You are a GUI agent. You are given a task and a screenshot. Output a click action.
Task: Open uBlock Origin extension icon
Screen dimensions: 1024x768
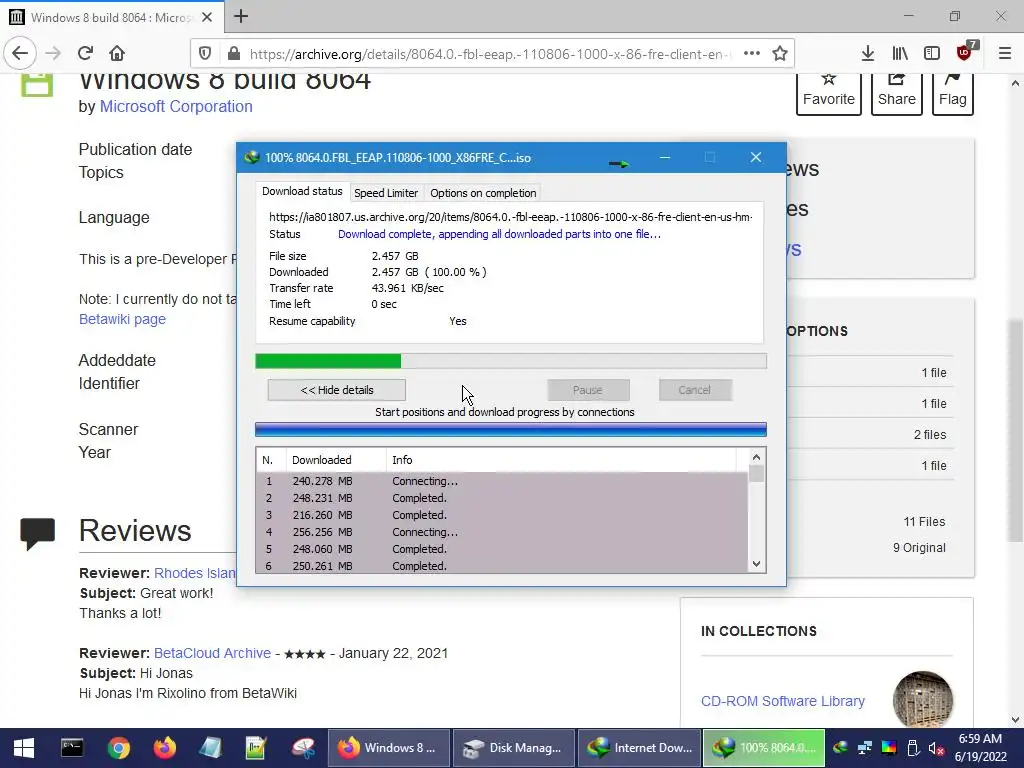click(965, 52)
